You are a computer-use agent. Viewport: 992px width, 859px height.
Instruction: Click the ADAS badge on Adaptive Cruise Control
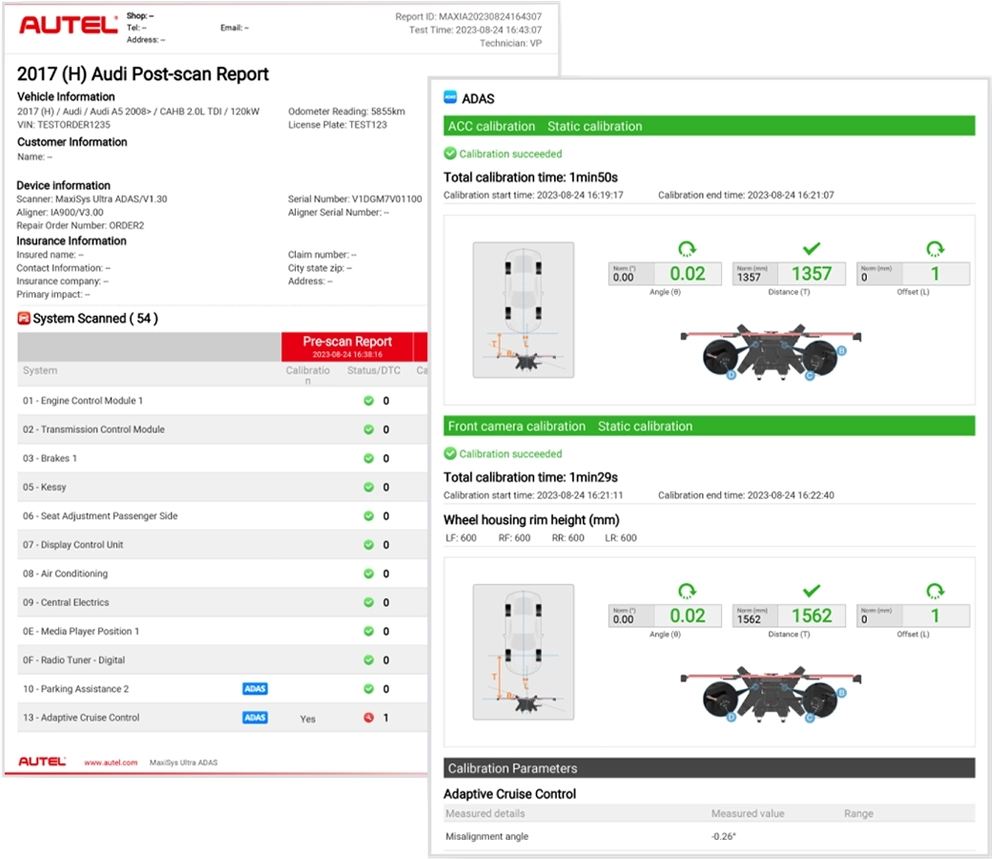pyautogui.click(x=255, y=717)
